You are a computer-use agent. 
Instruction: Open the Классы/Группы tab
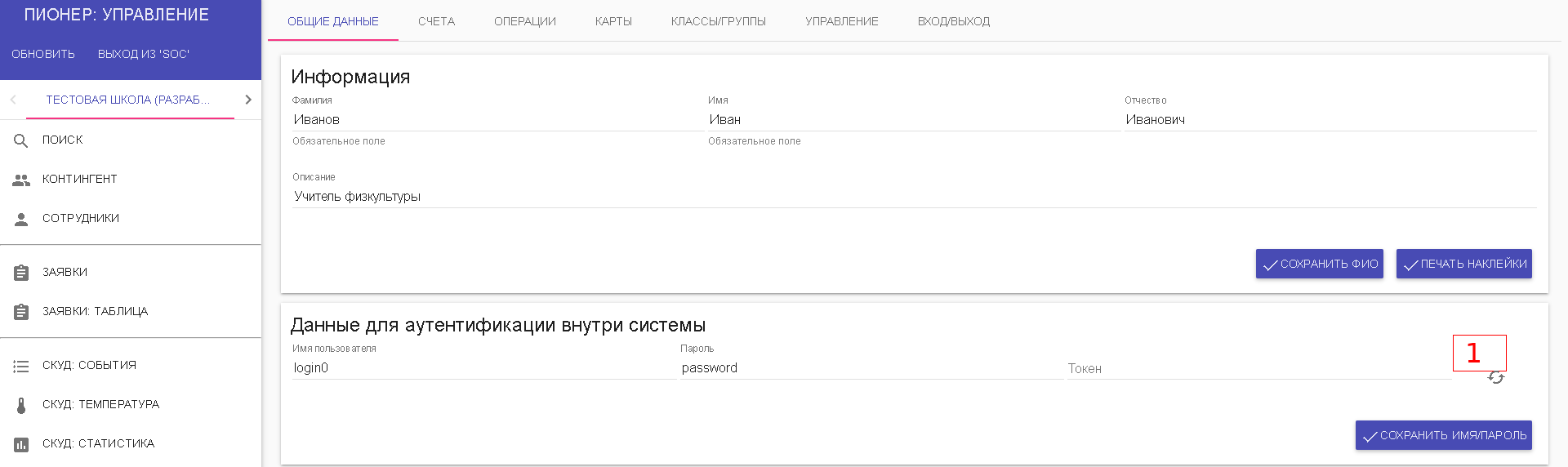coord(719,21)
